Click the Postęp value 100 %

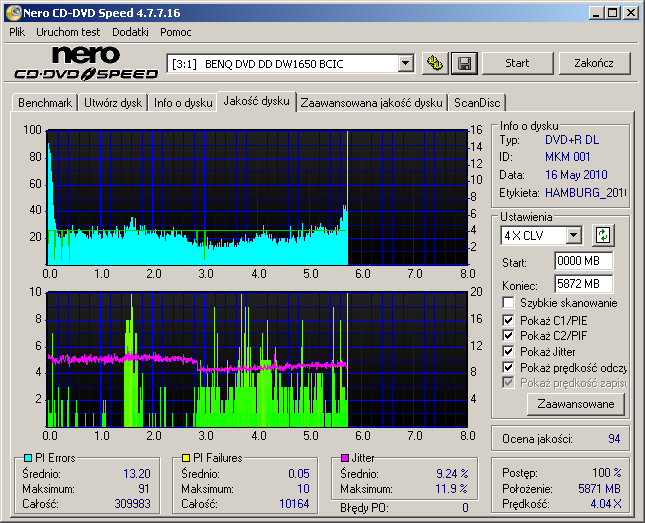coord(607,473)
